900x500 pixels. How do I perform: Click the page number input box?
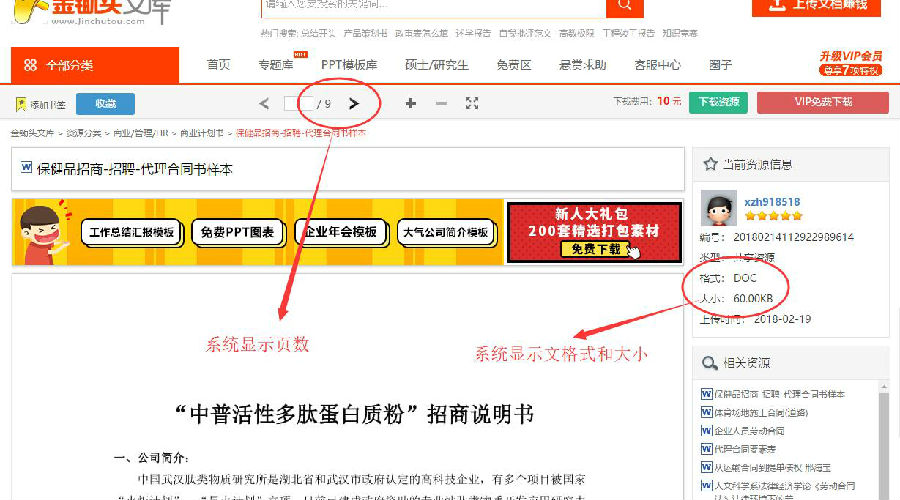[293, 103]
